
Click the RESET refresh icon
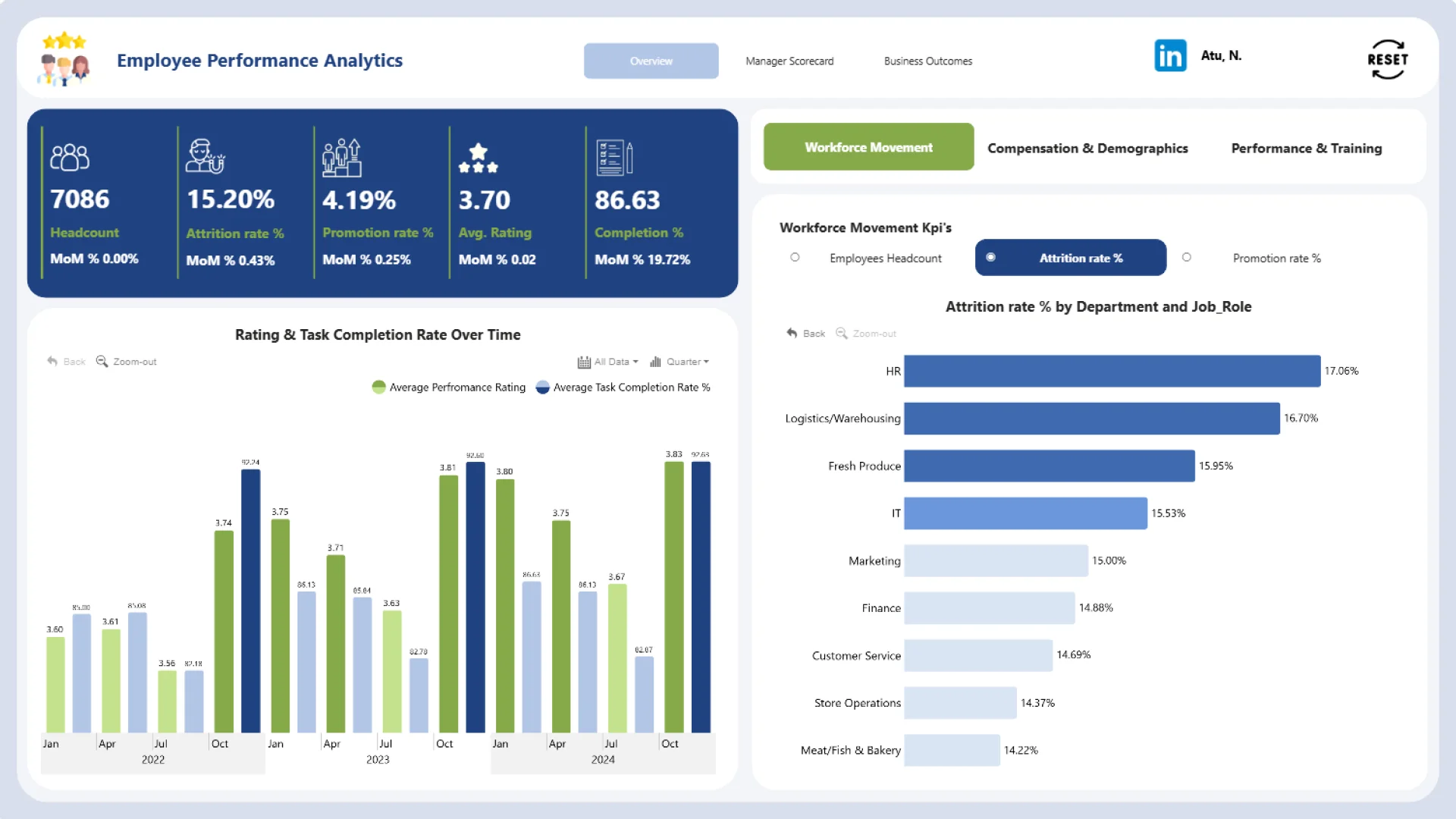click(x=1387, y=59)
